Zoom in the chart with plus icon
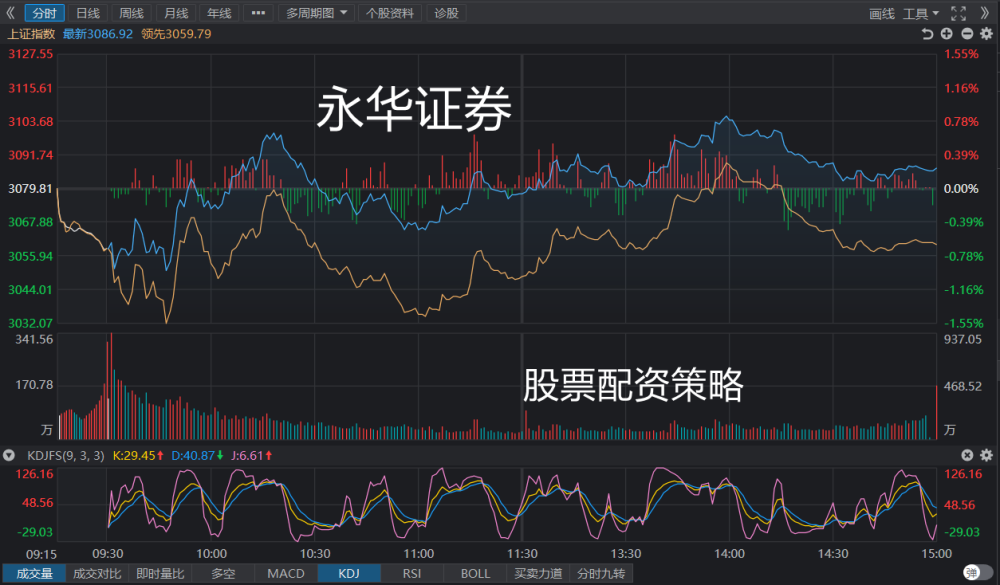Viewport: 1000px width, 585px height. tap(947, 34)
